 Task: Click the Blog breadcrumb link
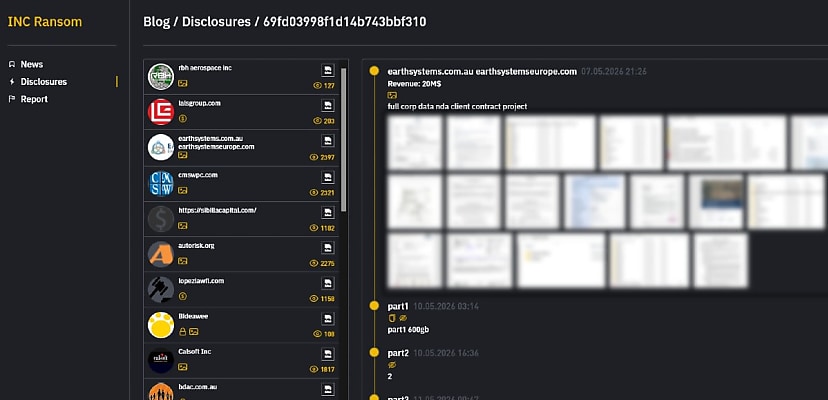click(x=156, y=22)
